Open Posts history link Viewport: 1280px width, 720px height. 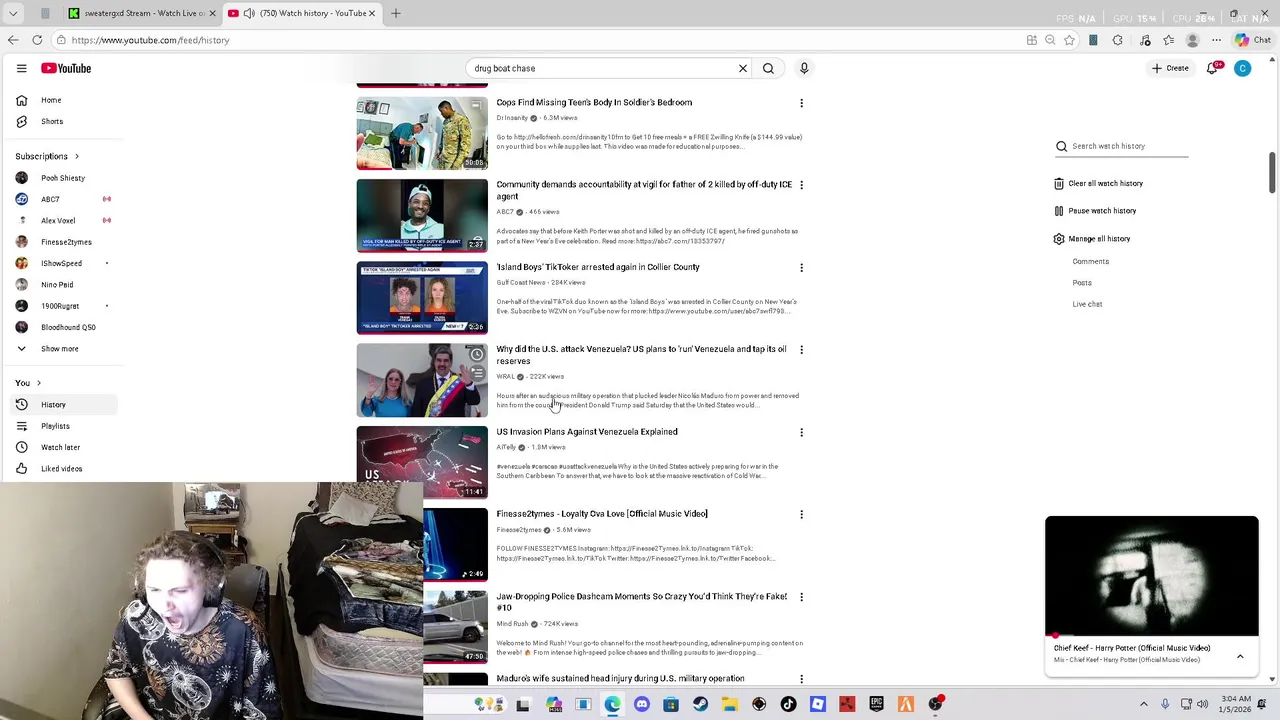(x=1082, y=283)
